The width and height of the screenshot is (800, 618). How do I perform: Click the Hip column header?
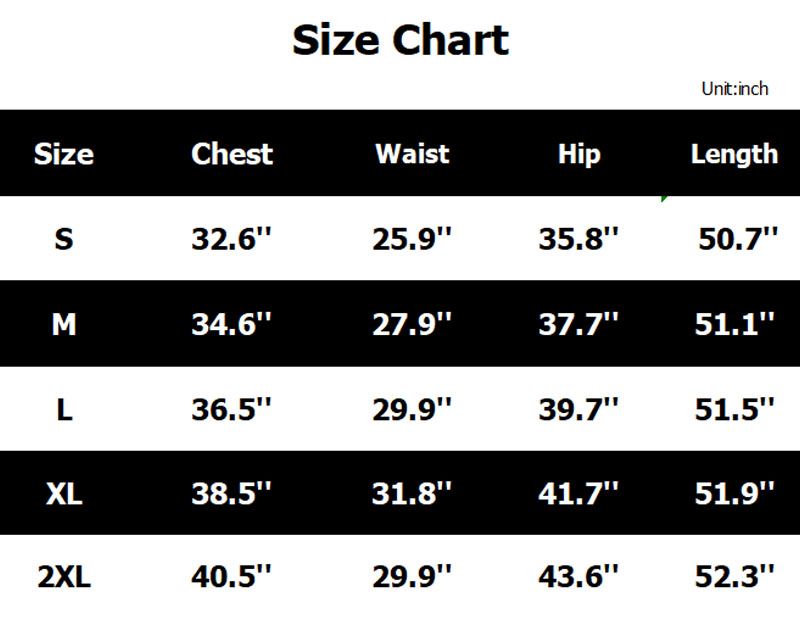(579, 154)
